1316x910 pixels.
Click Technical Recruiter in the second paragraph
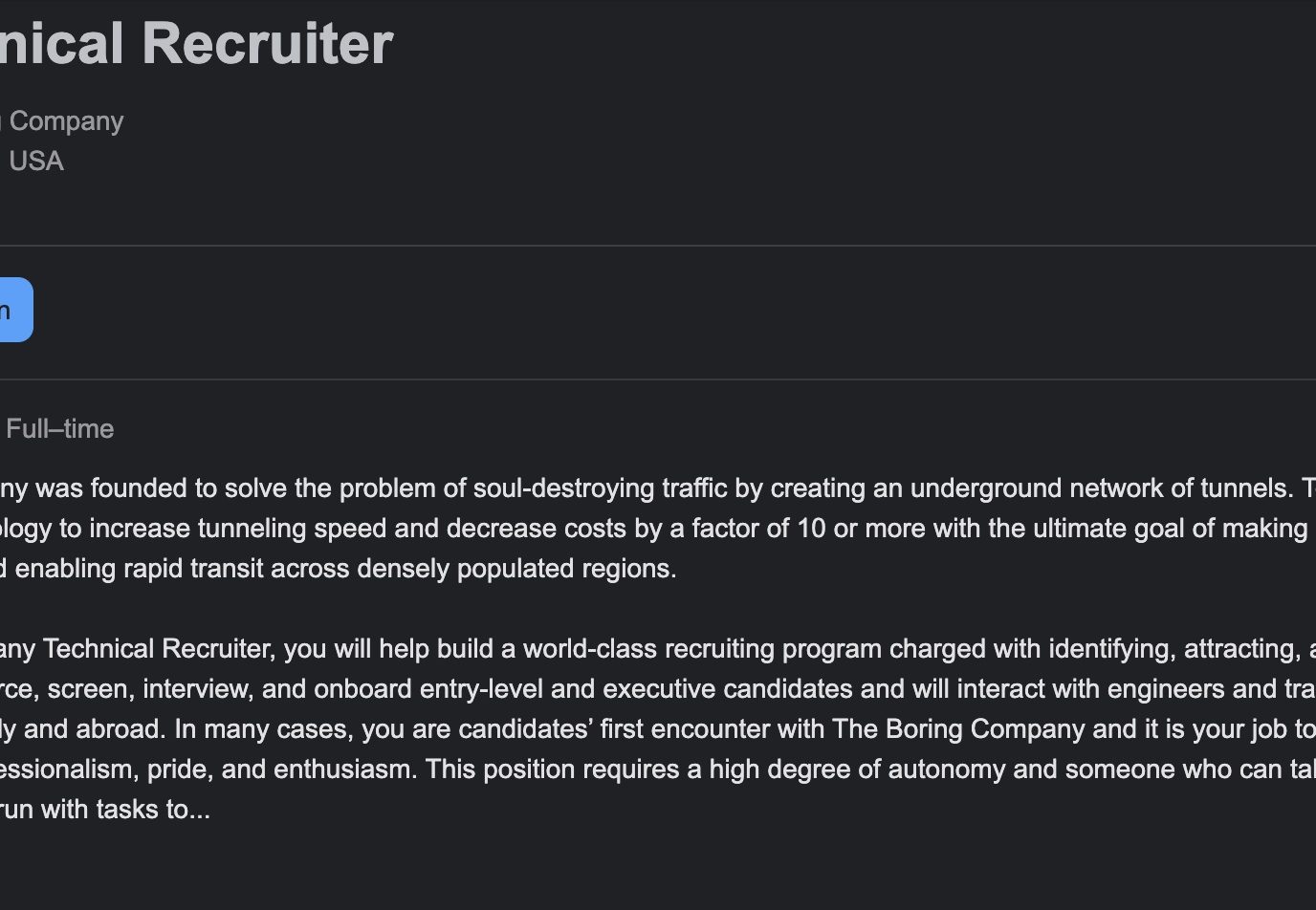point(157,649)
